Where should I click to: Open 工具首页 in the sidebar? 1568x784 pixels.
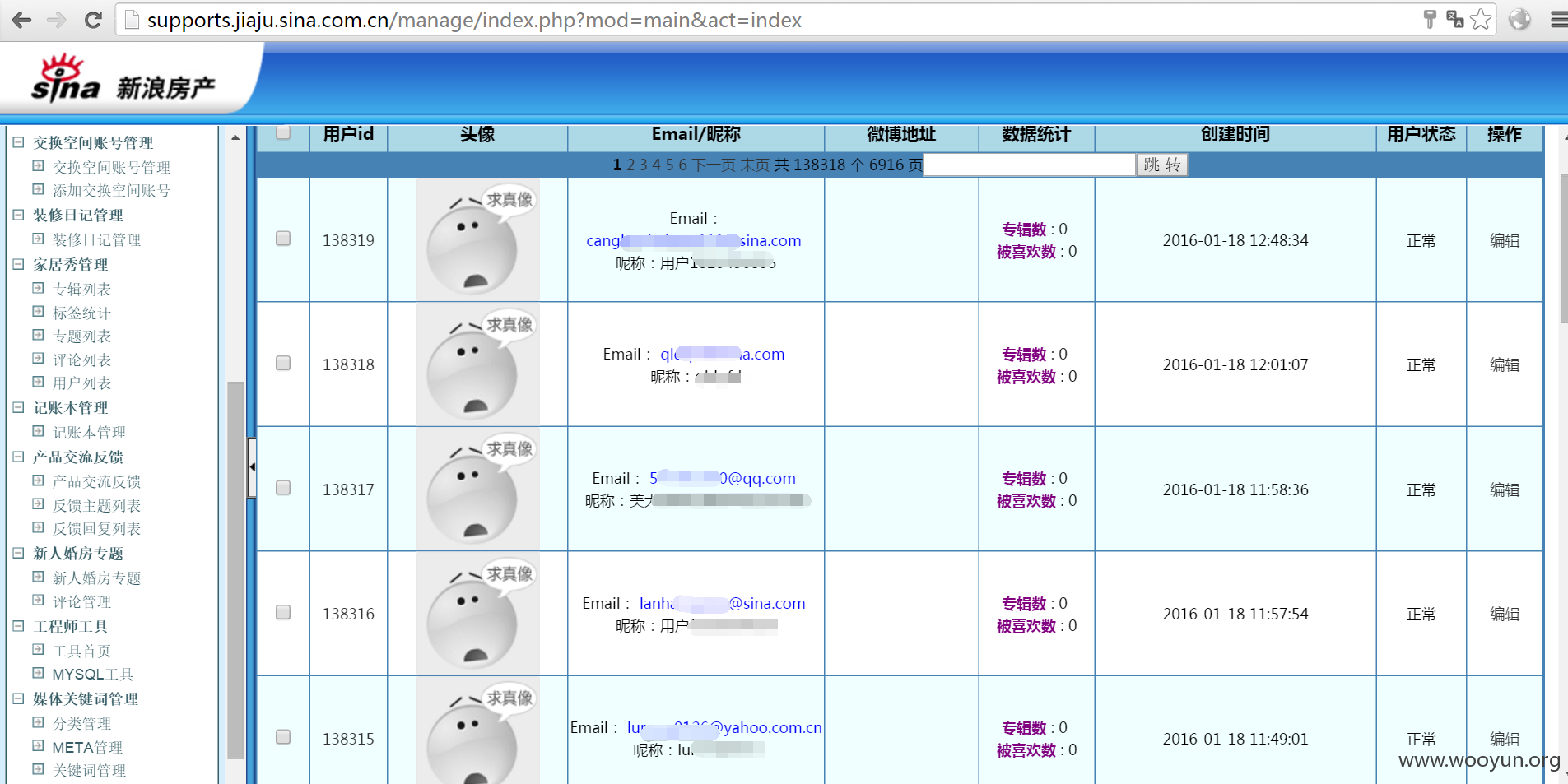pyautogui.click(x=81, y=651)
